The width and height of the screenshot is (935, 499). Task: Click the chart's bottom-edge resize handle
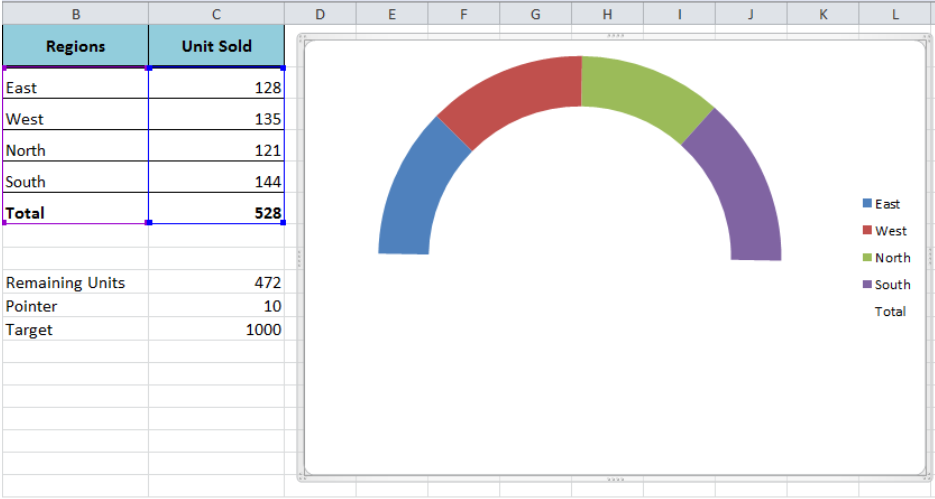pos(615,479)
